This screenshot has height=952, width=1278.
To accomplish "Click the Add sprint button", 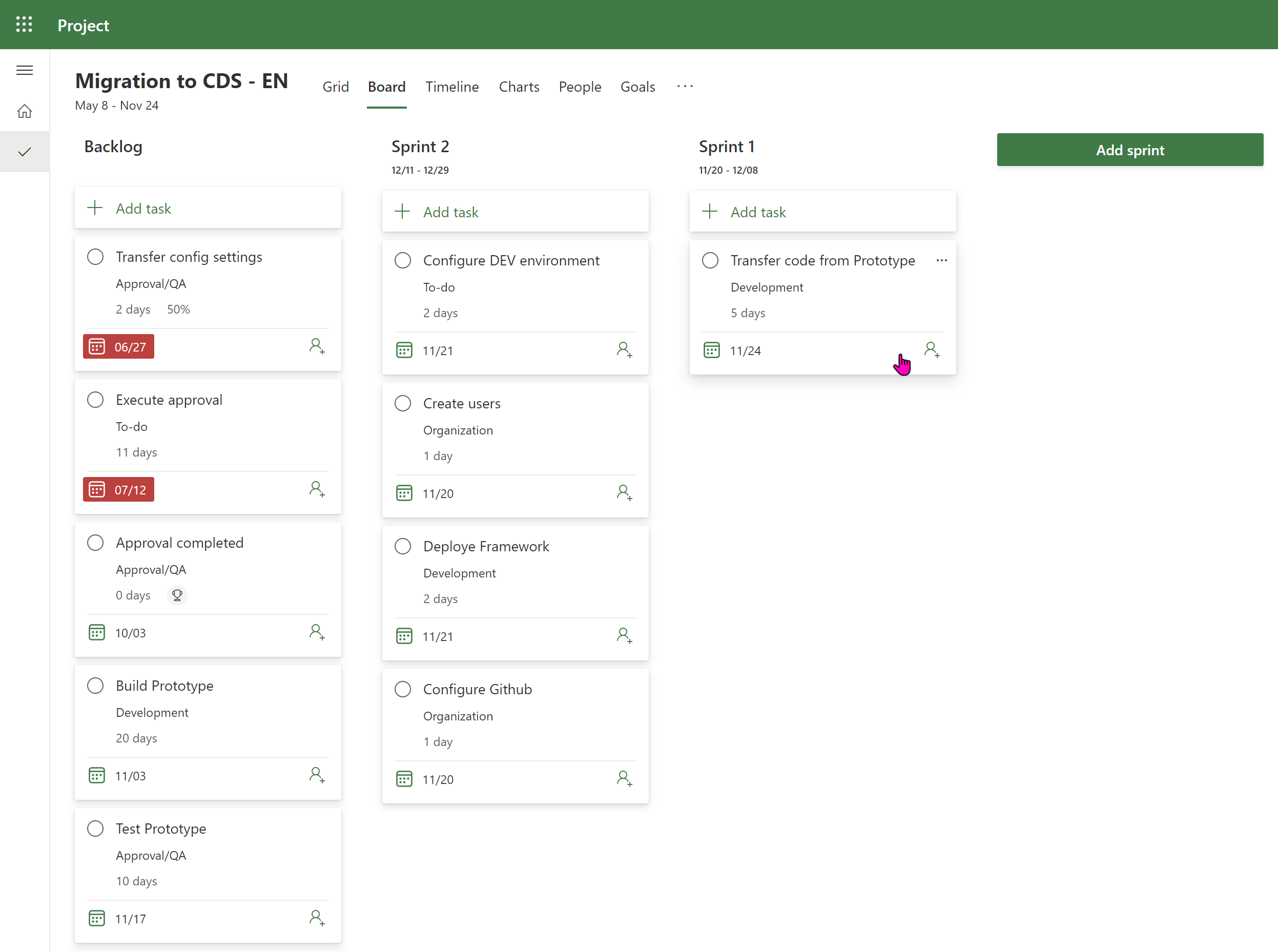I will coord(1129,150).
